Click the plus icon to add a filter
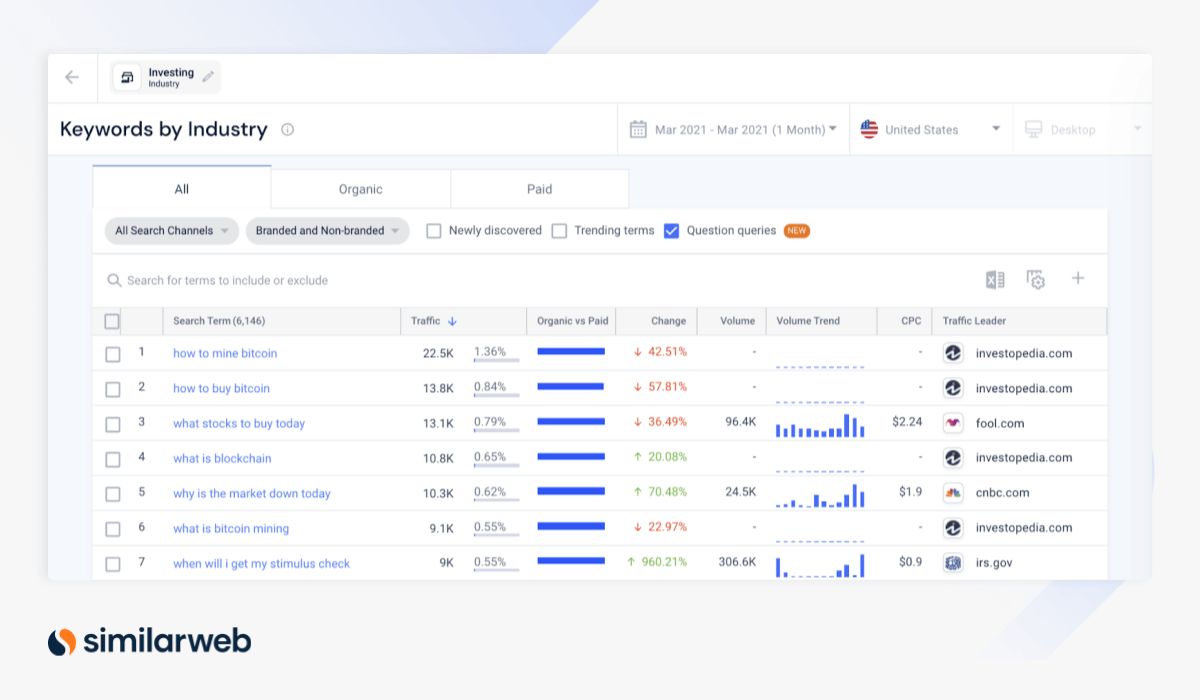This screenshot has width=1200, height=700. [1078, 279]
